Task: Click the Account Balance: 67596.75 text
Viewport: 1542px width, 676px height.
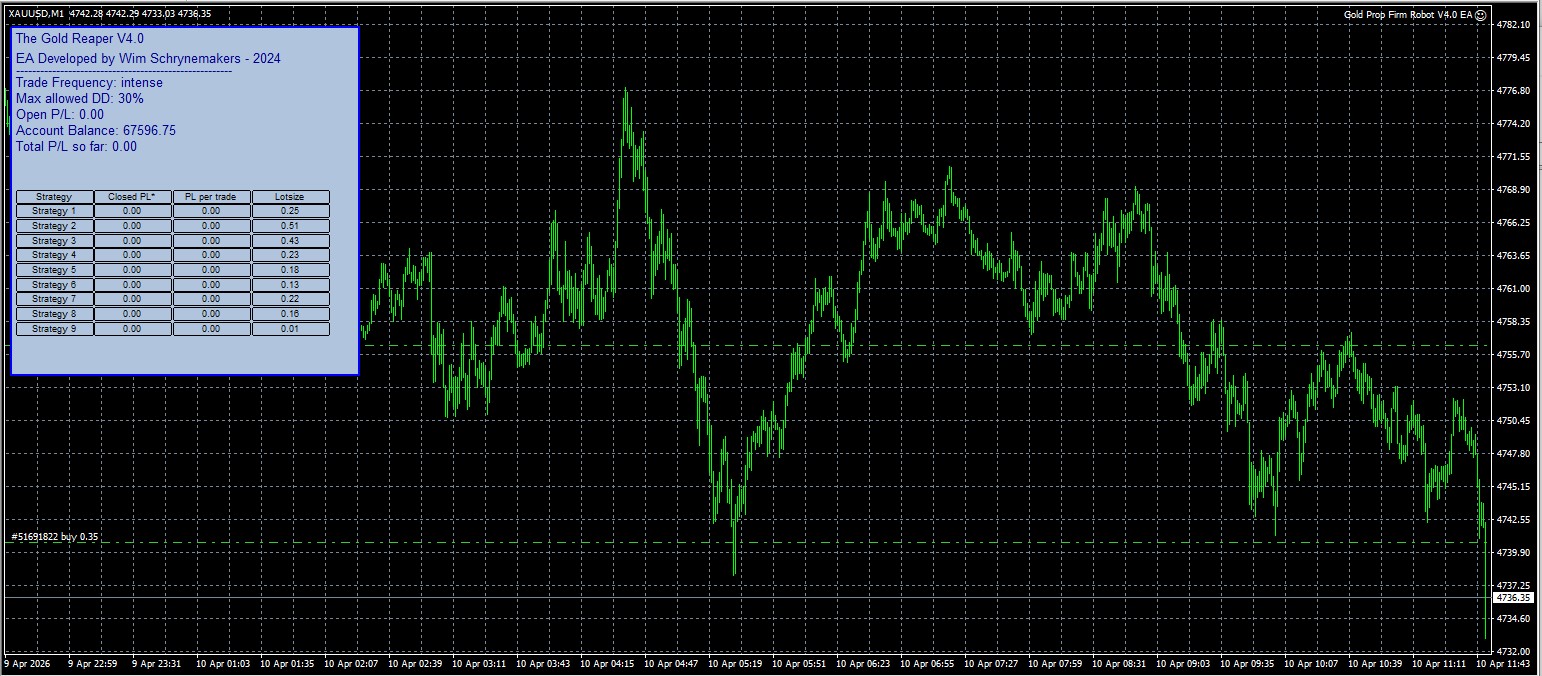Action: [96, 130]
